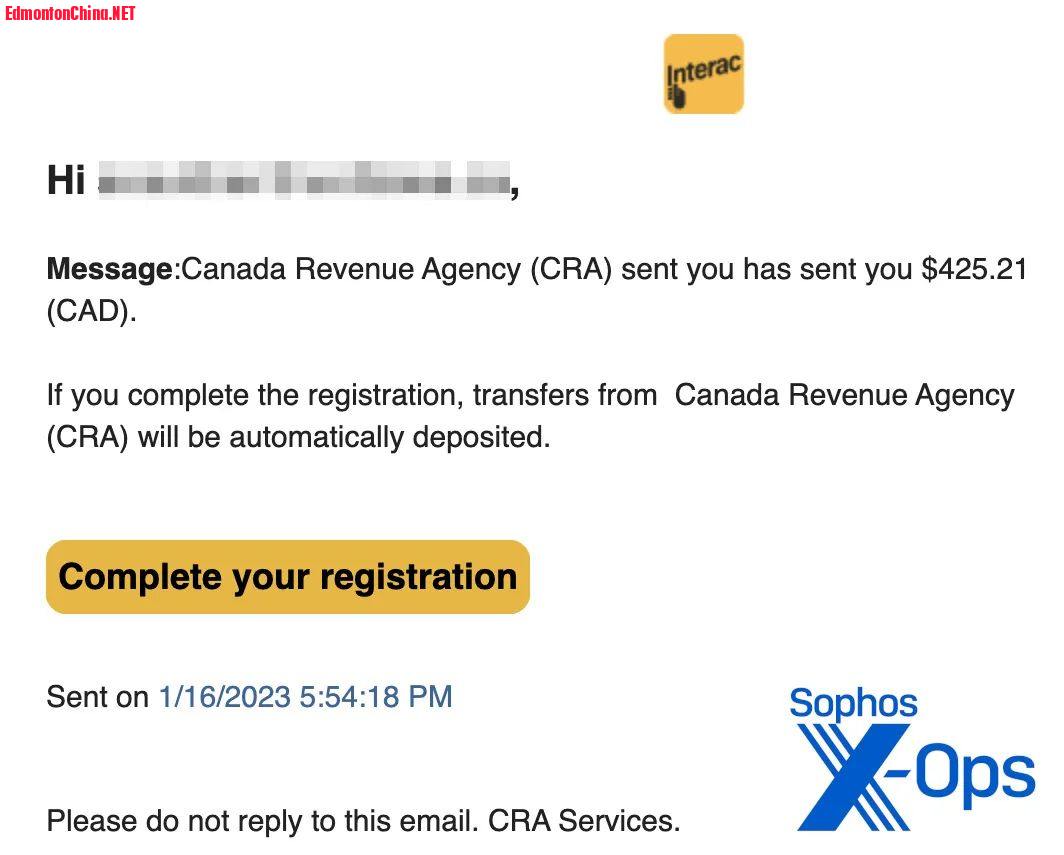Click the Hi greeting text
Screen dimensions: 1064x855
(66, 180)
